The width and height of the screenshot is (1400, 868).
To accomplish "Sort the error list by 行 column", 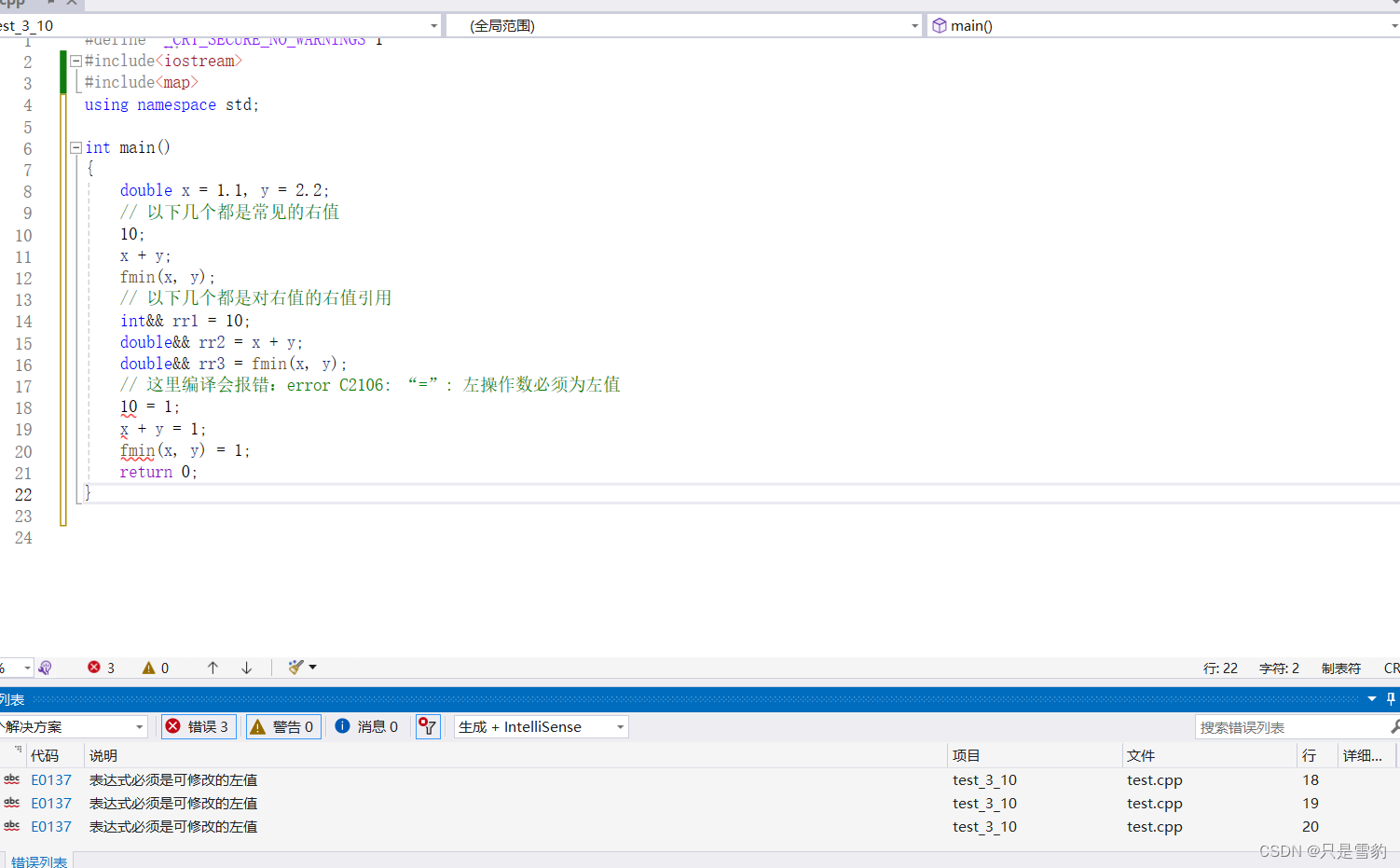I will click(1317, 755).
